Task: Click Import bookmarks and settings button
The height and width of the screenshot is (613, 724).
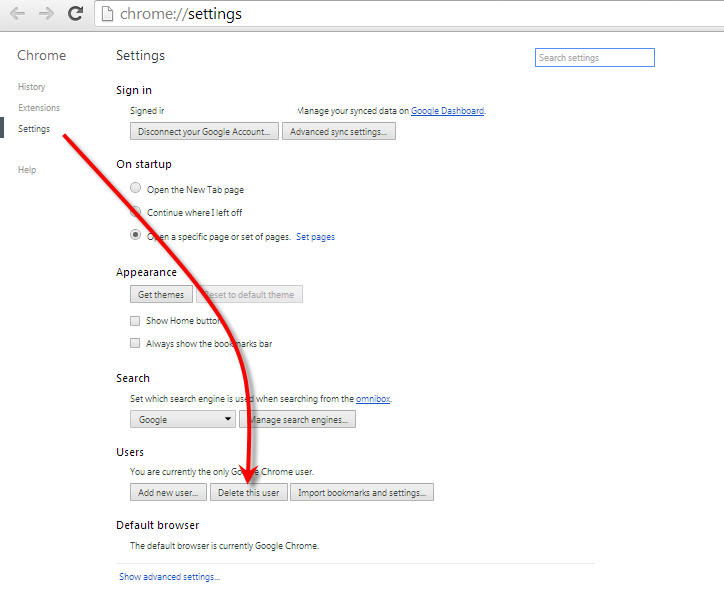Action: pyautogui.click(x=362, y=493)
